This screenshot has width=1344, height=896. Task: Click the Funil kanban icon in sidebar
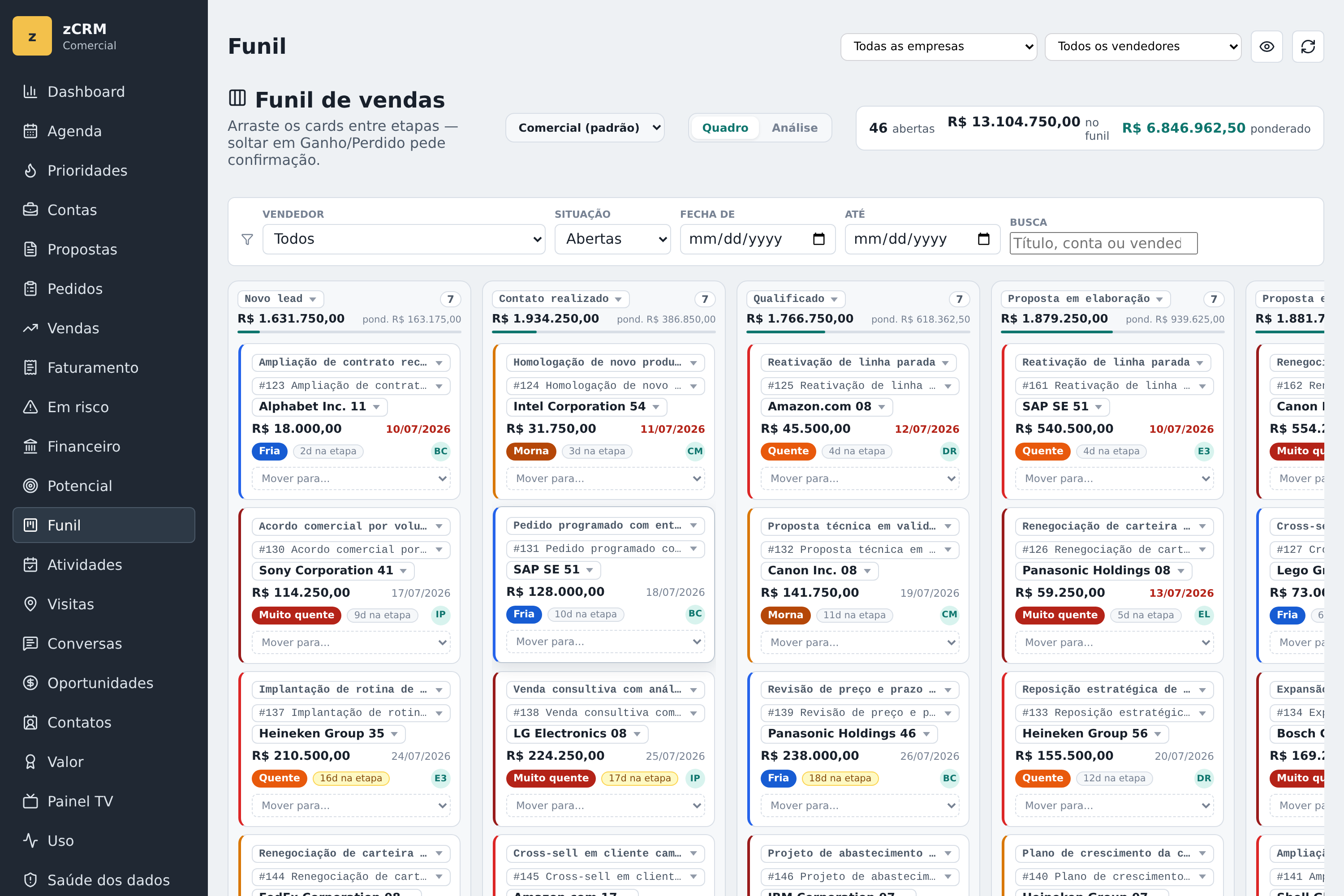point(30,525)
